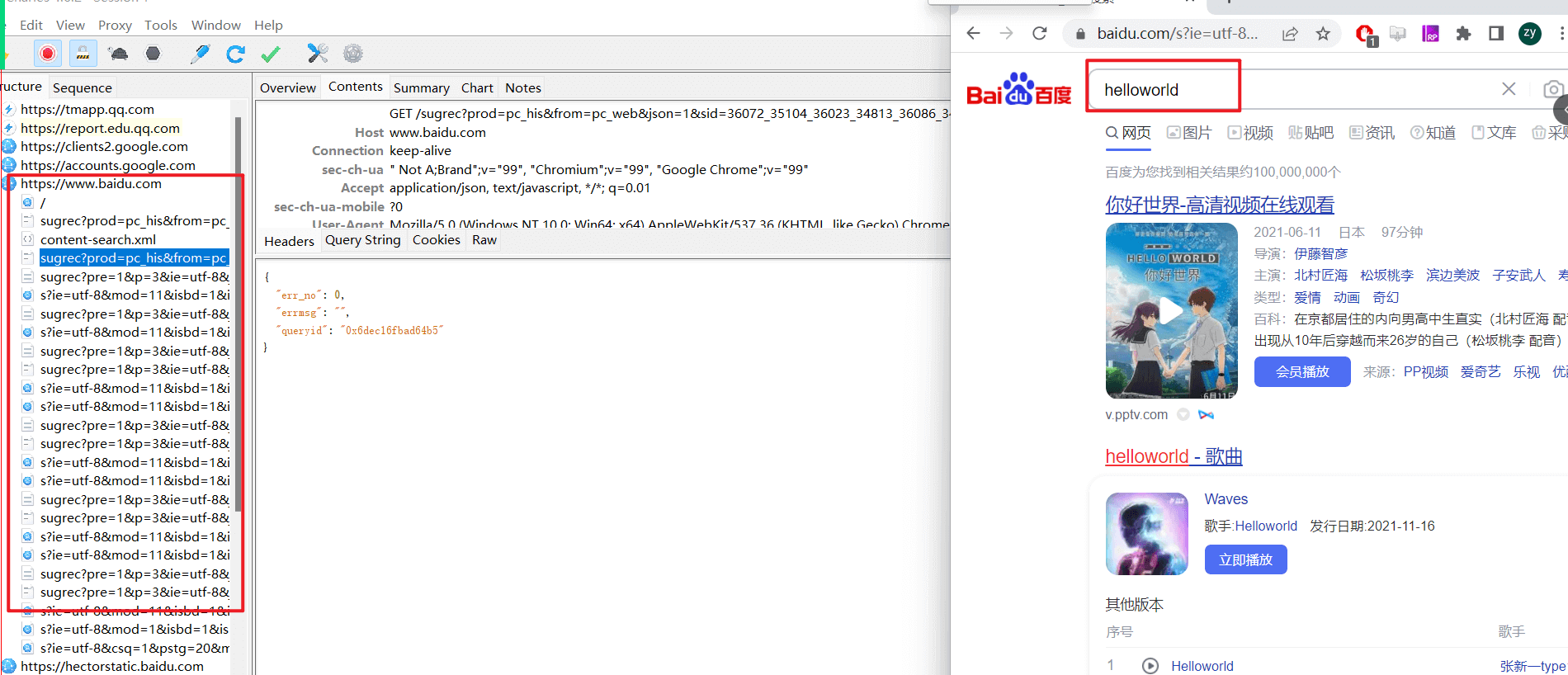Select https://accounts.google.com host entry
The height and width of the screenshot is (675, 1568).
tap(108, 165)
